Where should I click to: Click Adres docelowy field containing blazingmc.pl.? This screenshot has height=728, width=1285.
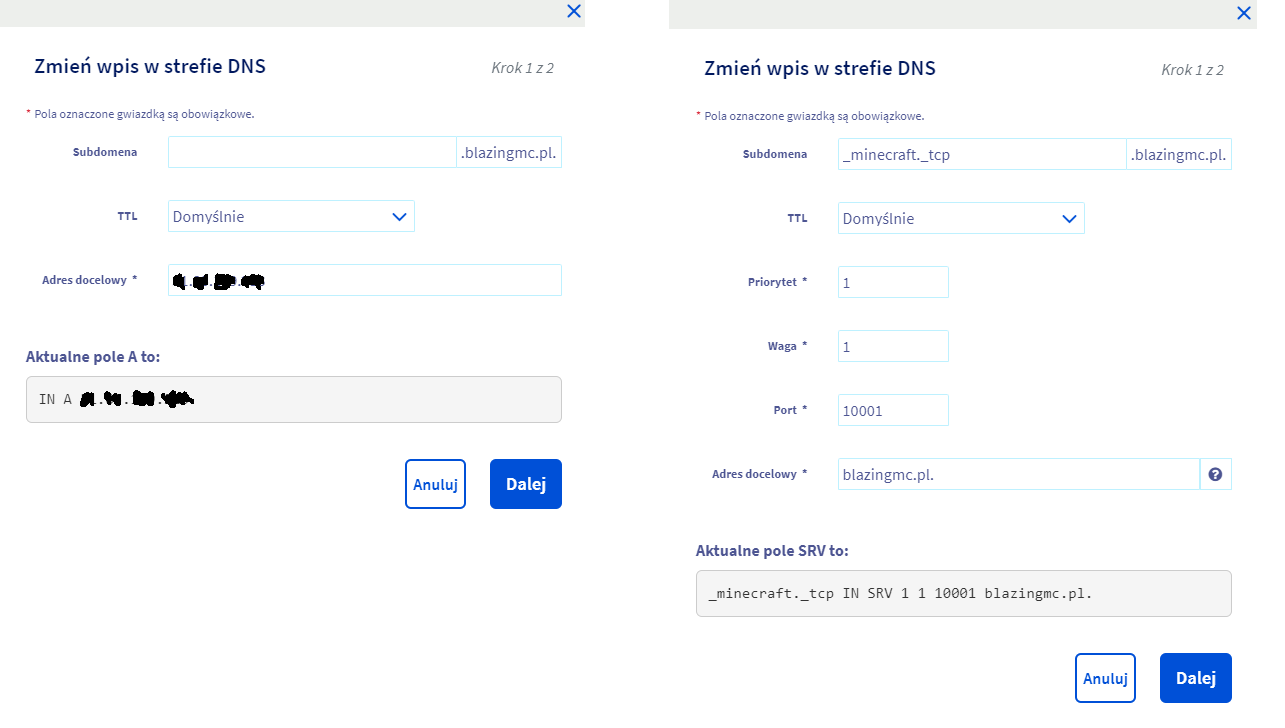tap(1018, 475)
